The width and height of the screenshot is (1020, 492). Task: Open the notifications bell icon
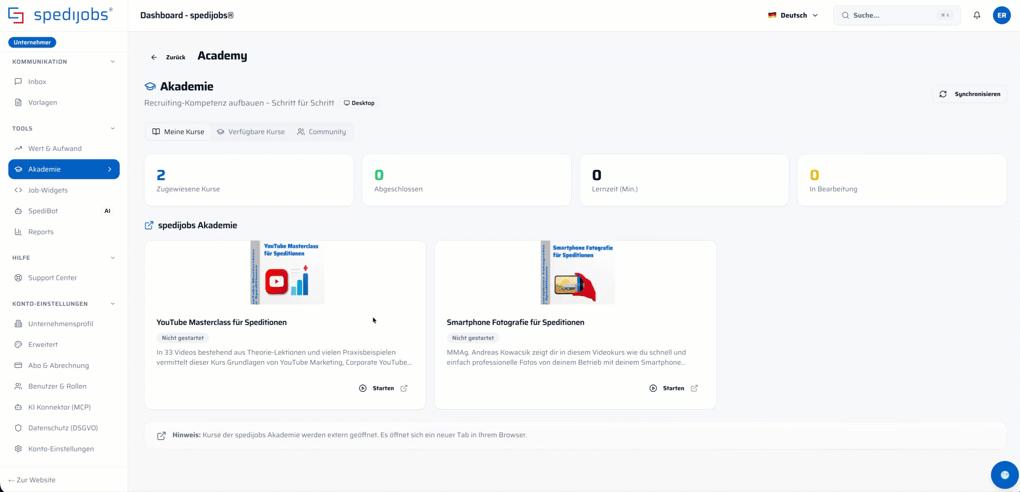pos(976,15)
